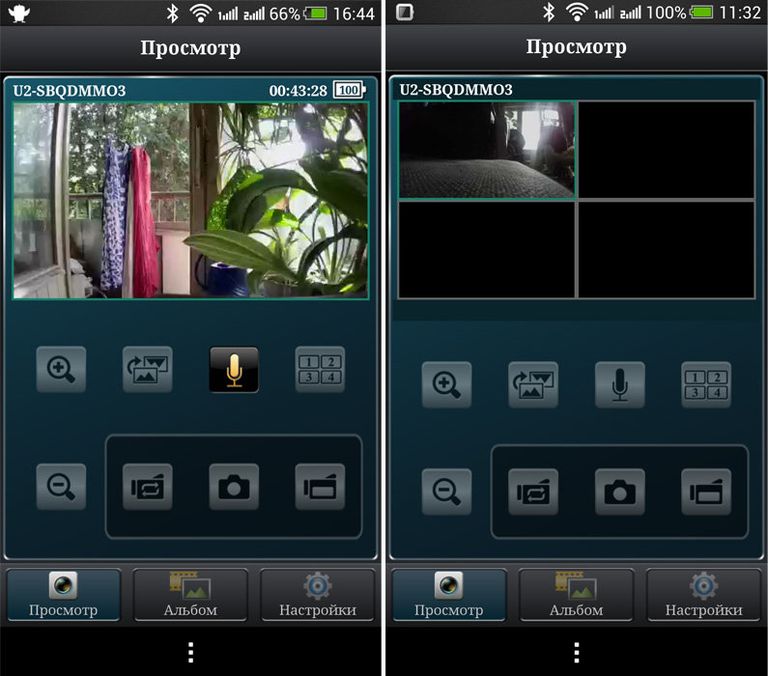This screenshot has width=768, height=676.
Task: Tap notification icon at left status bar corner
Action: click(19, 13)
